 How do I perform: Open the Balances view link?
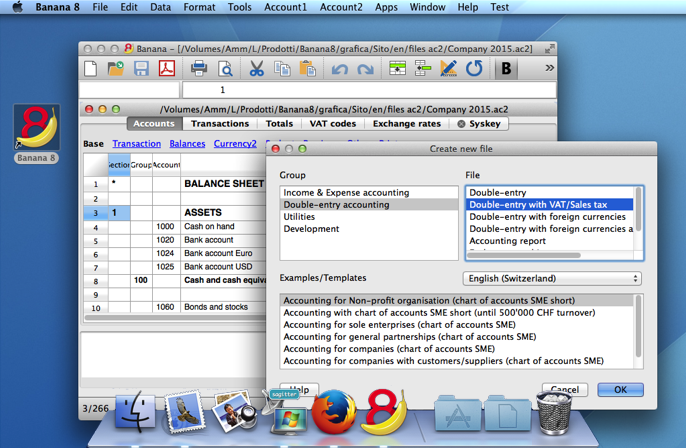click(187, 144)
